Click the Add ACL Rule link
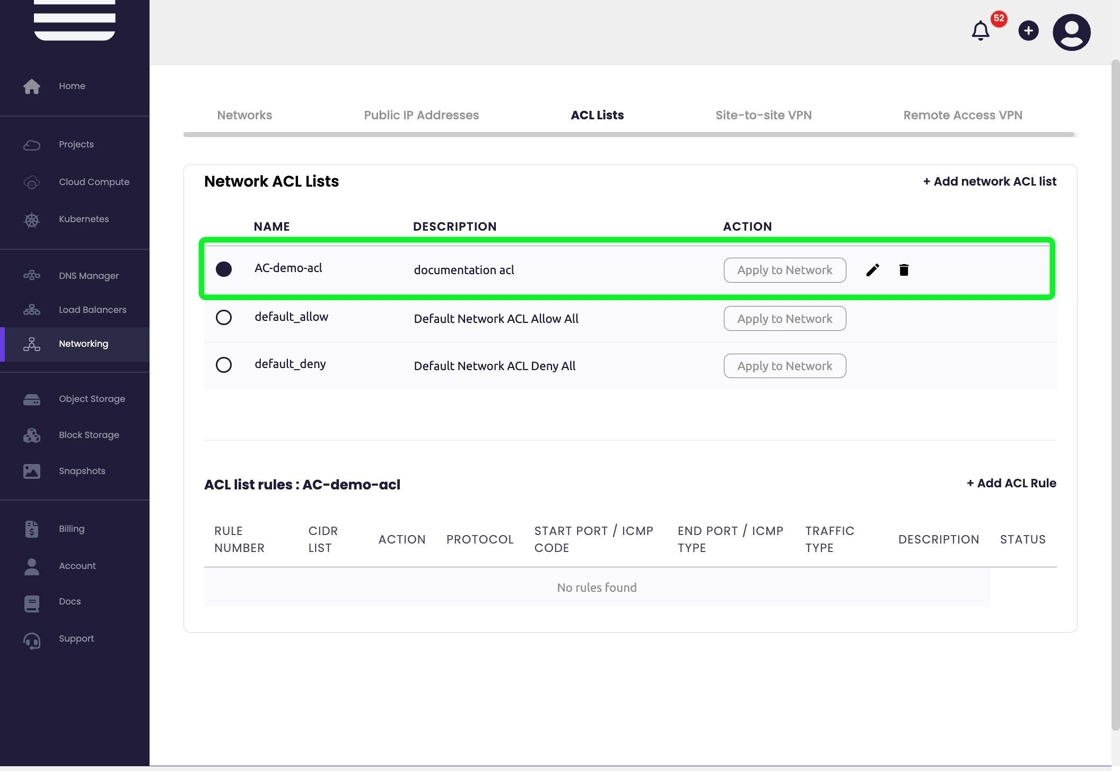 1011,483
